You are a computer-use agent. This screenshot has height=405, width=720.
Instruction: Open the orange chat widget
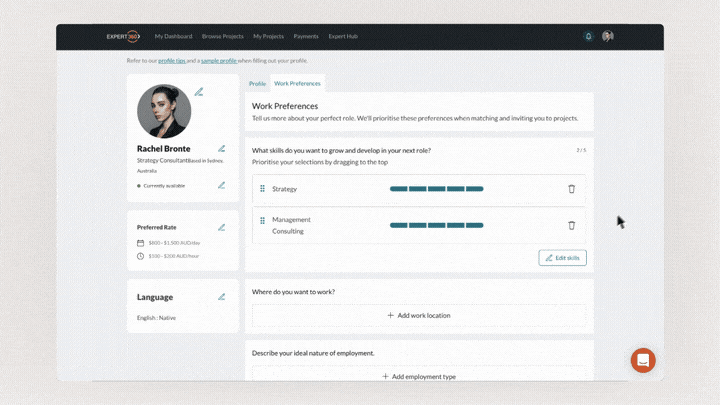coord(643,360)
